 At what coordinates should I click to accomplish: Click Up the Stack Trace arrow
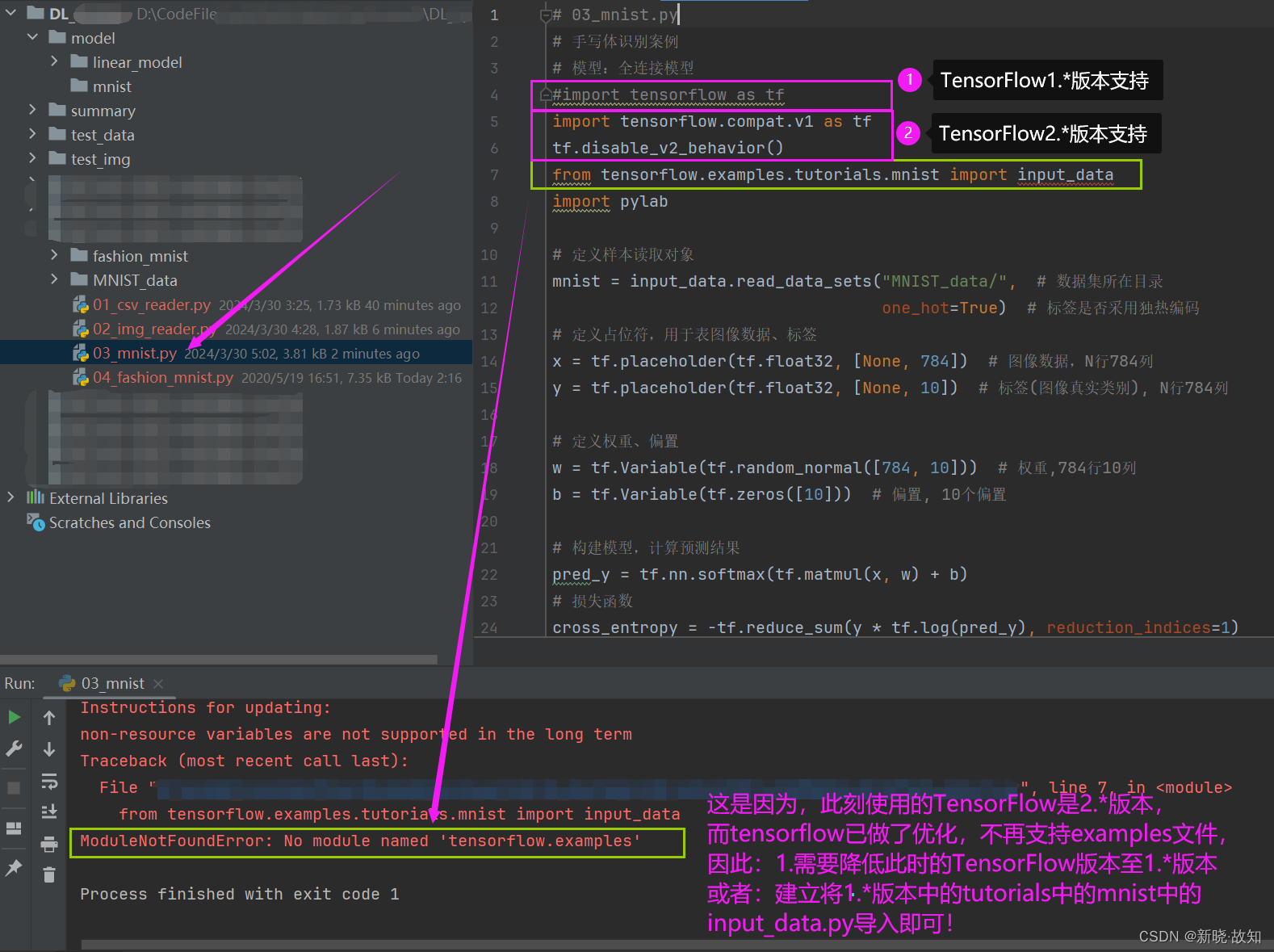pos(49,717)
